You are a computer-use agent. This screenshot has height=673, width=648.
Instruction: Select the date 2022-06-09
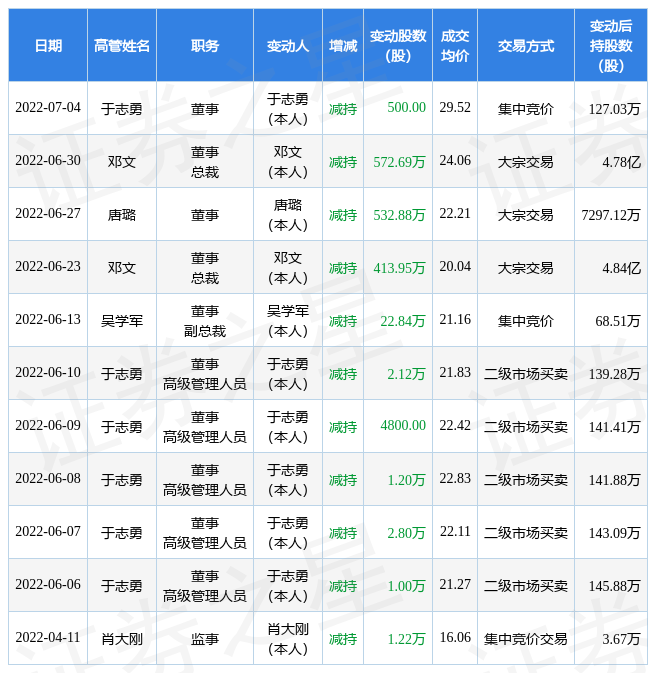tap(48, 425)
